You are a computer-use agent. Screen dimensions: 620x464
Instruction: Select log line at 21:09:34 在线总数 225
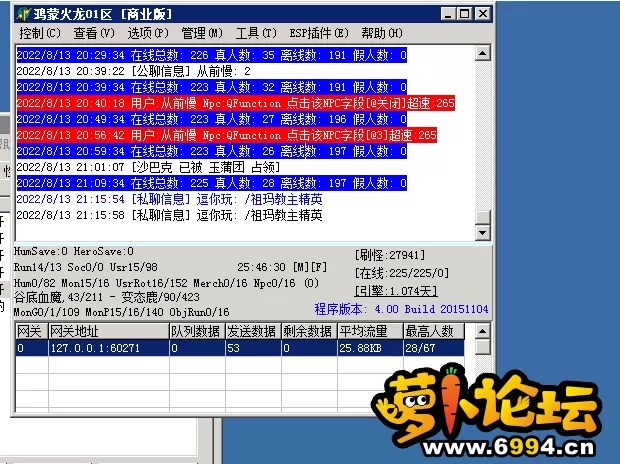212,183
